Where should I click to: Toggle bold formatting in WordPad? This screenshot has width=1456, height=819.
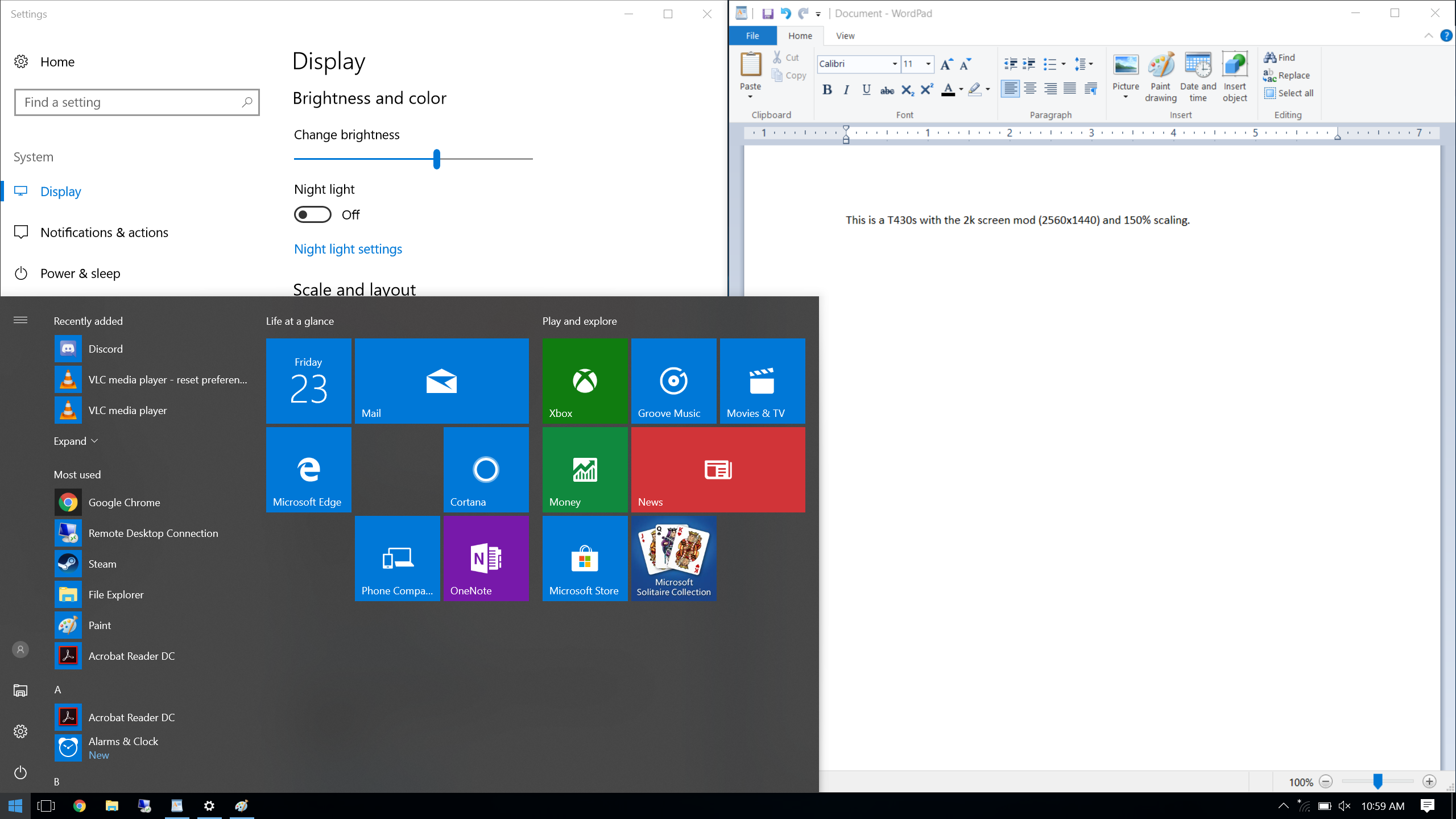pyautogui.click(x=827, y=90)
